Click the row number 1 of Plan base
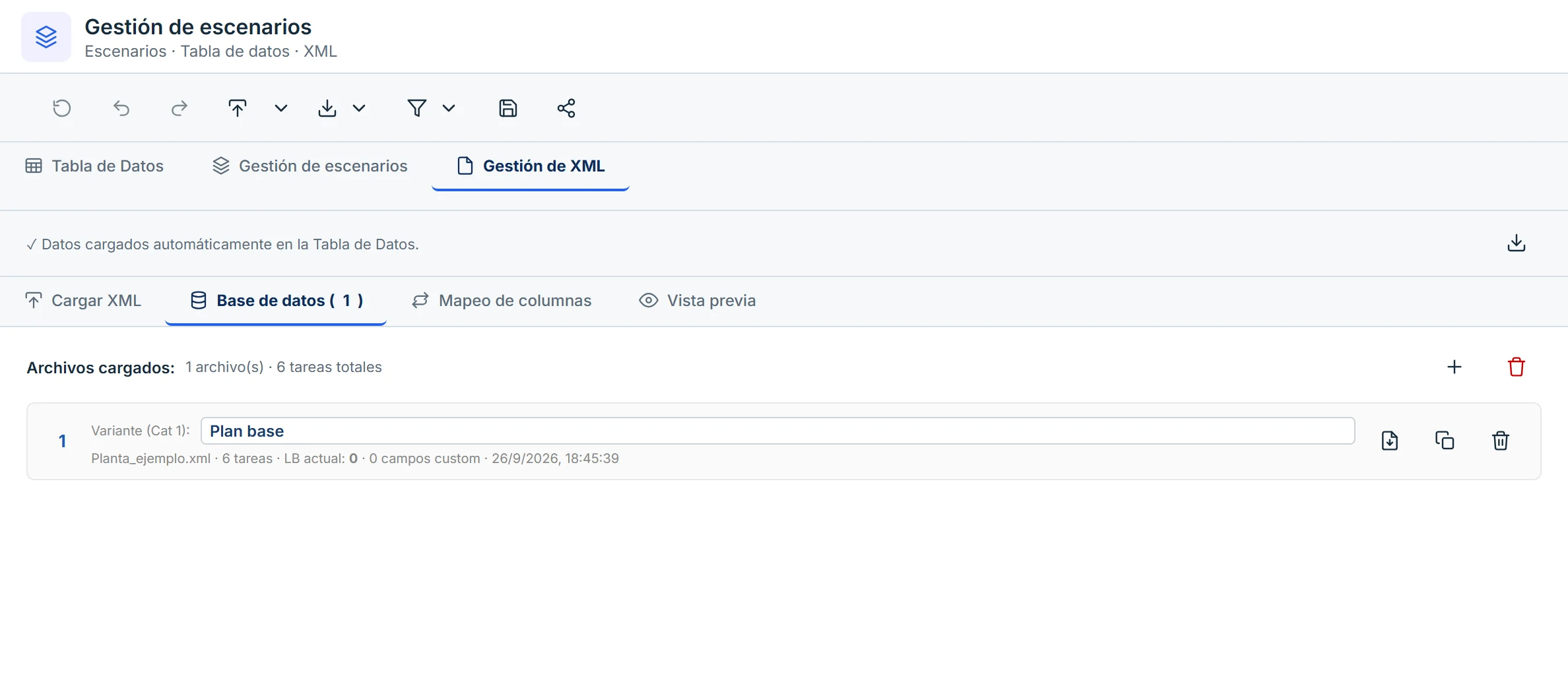The width and height of the screenshot is (1568, 686). coord(62,441)
